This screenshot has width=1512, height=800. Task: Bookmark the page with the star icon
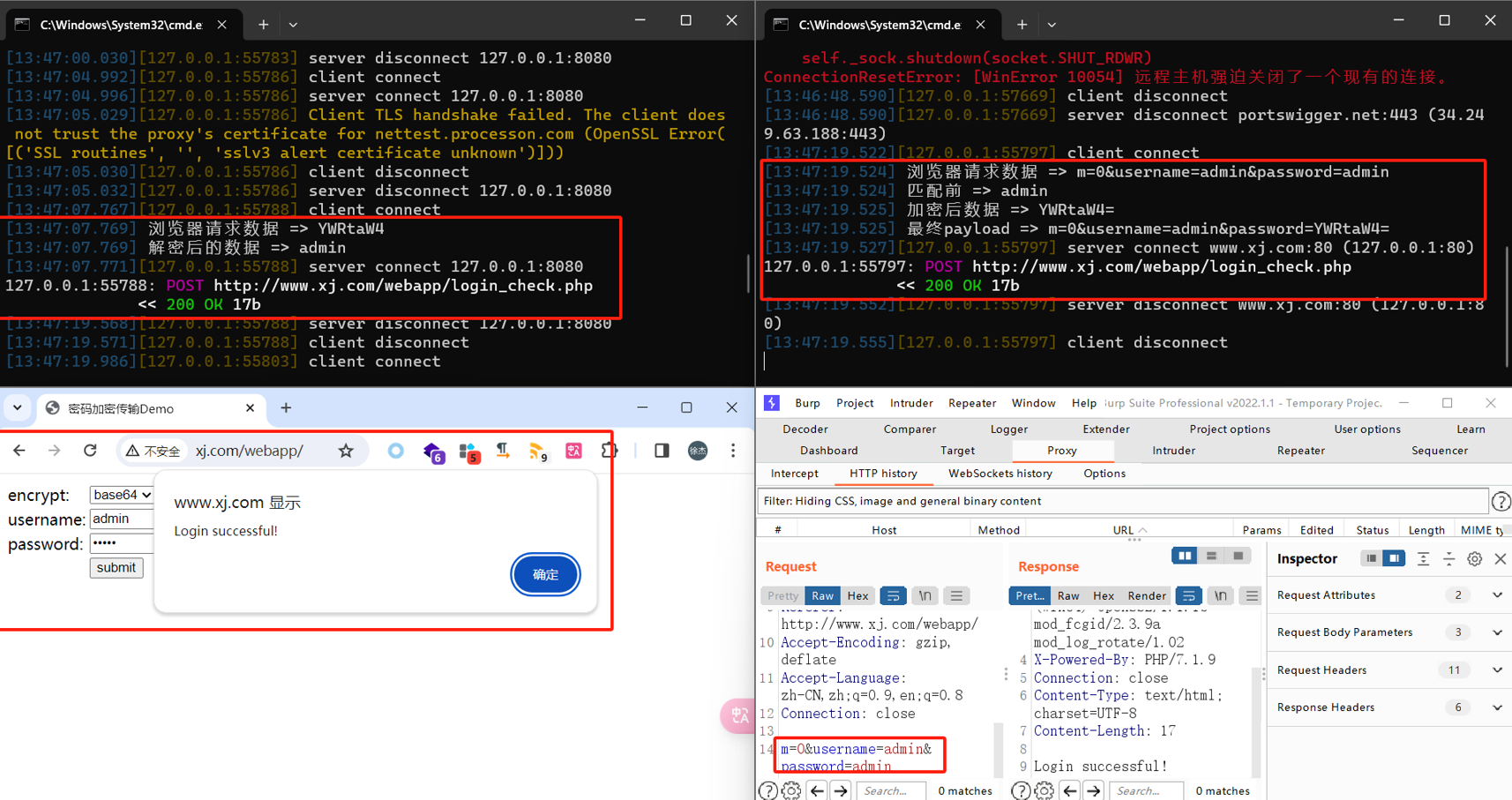point(346,451)
